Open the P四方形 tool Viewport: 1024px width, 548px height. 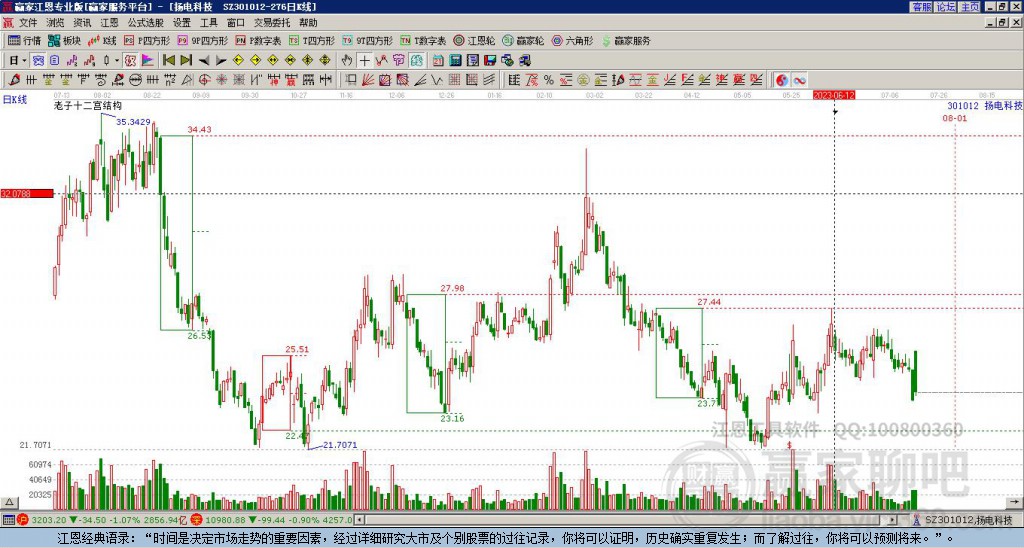coord(147,40)
